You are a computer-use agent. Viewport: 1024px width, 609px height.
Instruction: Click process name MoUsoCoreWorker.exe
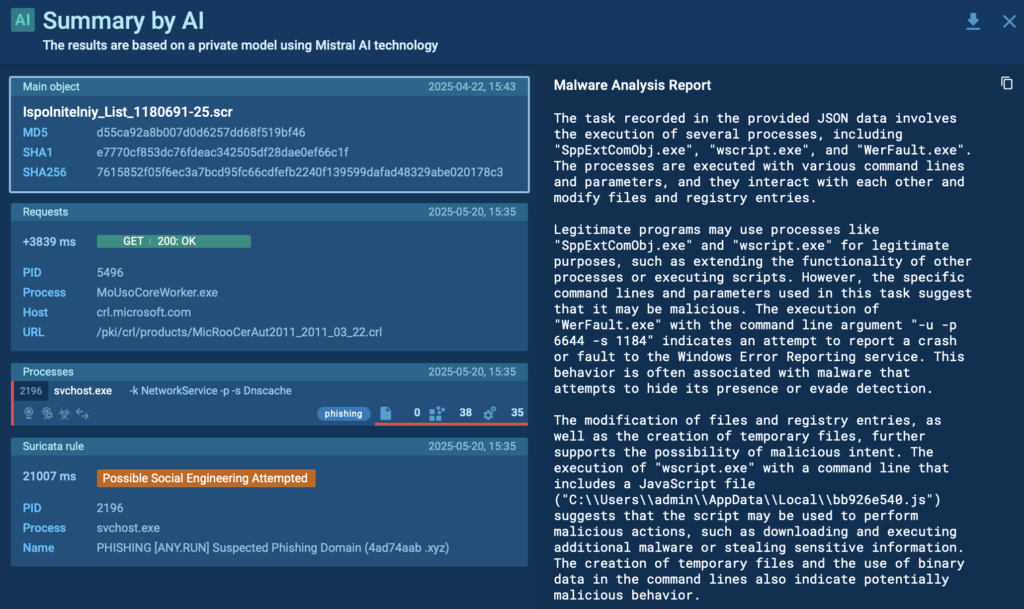(157, 292)
